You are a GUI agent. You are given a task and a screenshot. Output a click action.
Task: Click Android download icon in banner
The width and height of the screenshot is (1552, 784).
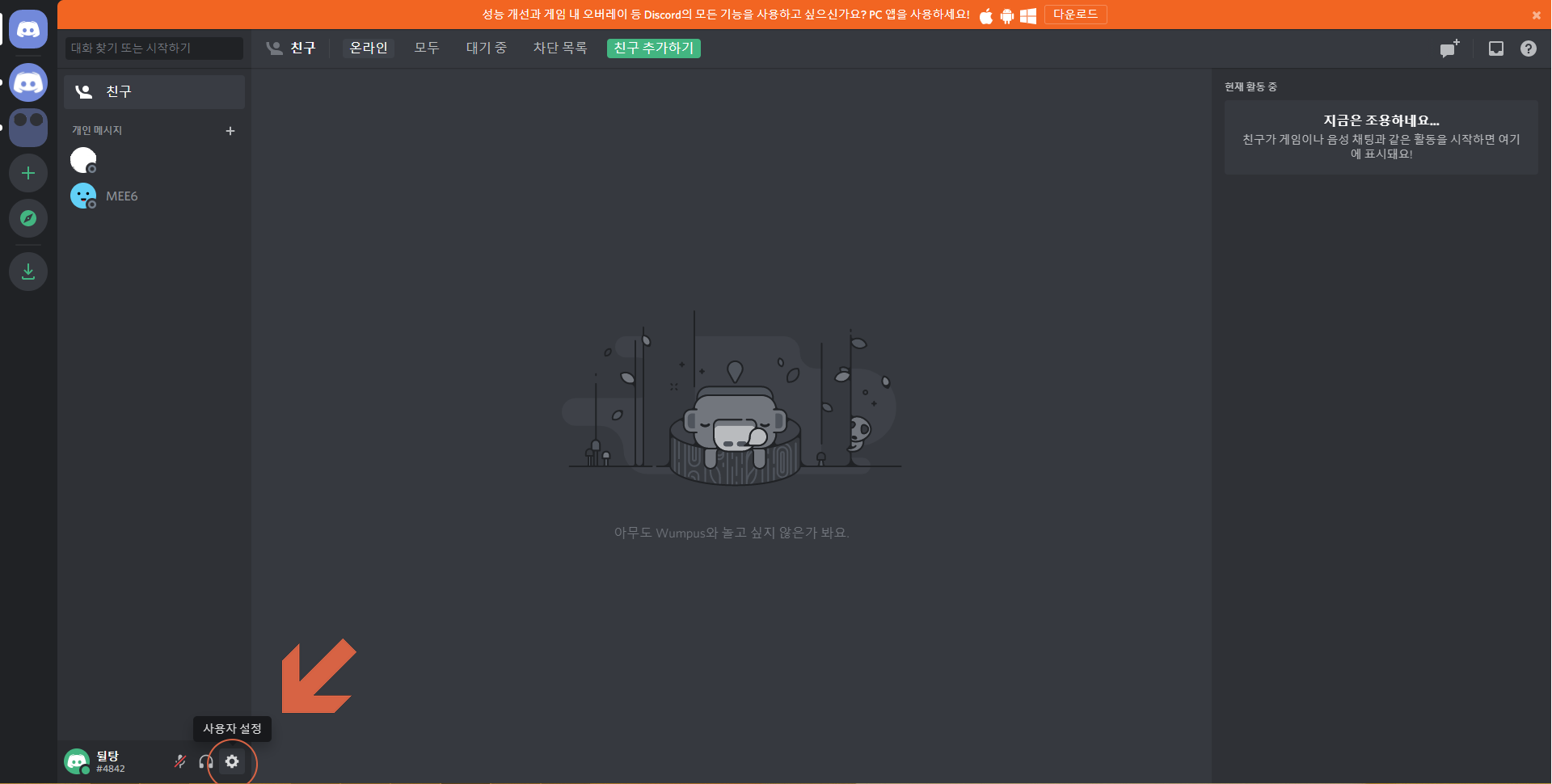(x=1007, y=15)
